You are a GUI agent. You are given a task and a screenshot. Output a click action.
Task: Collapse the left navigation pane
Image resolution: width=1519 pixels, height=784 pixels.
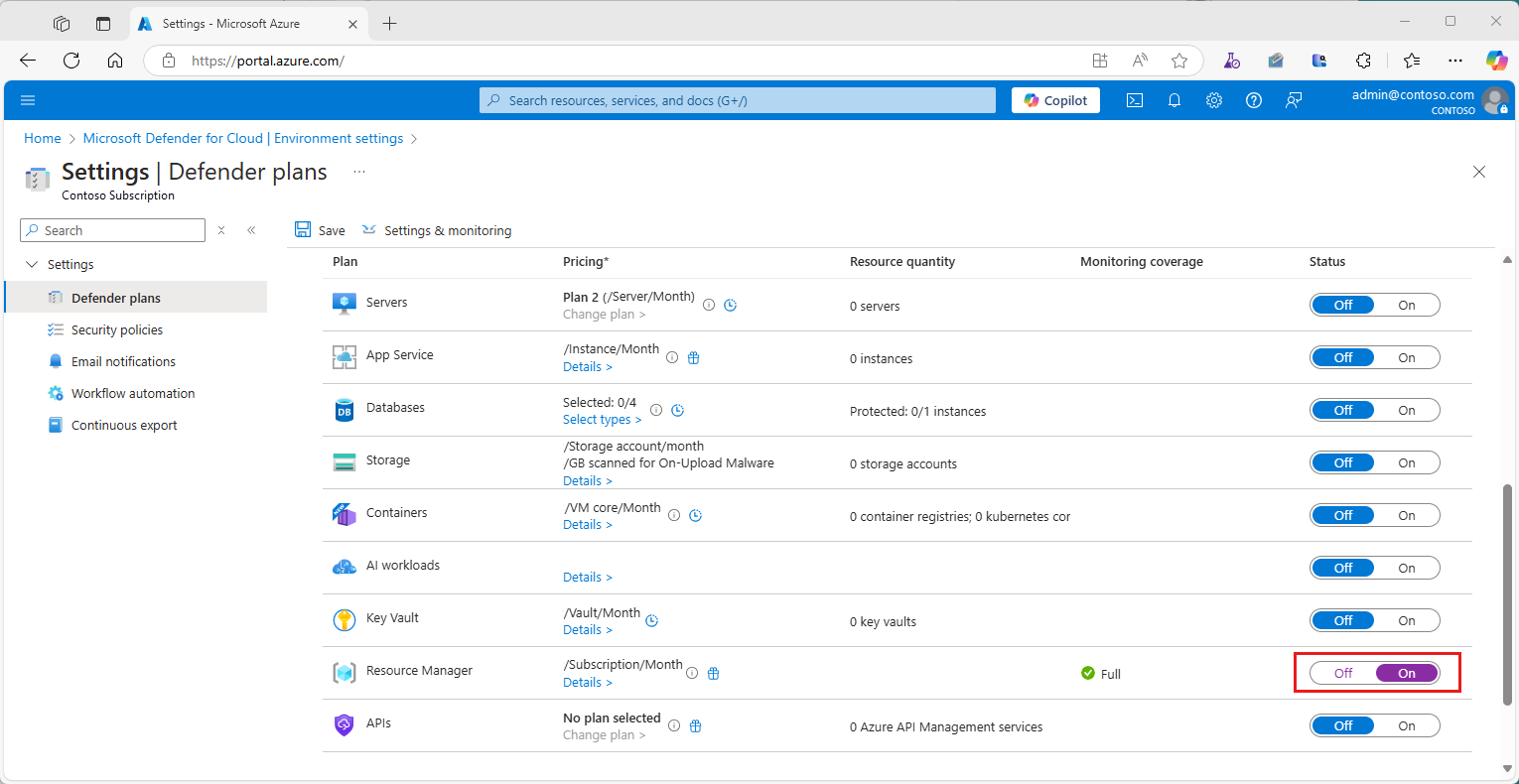(x=251, y=230)
